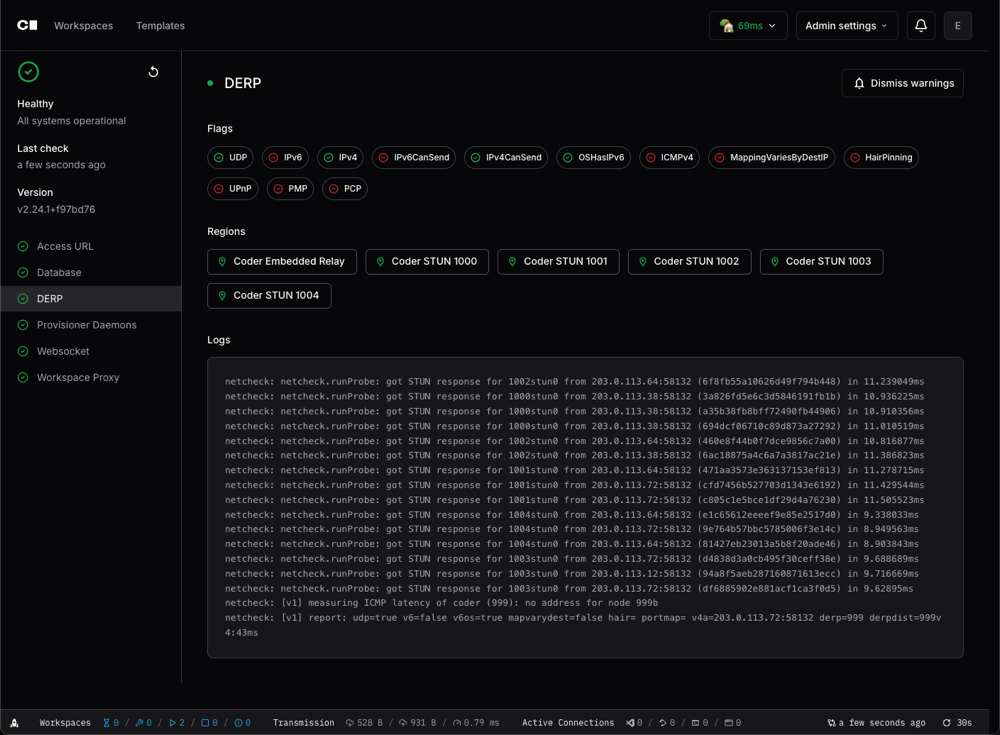Open the 69ms latency region dropdown
This screenshot has height=735, width=1000.
pos(747,25)
